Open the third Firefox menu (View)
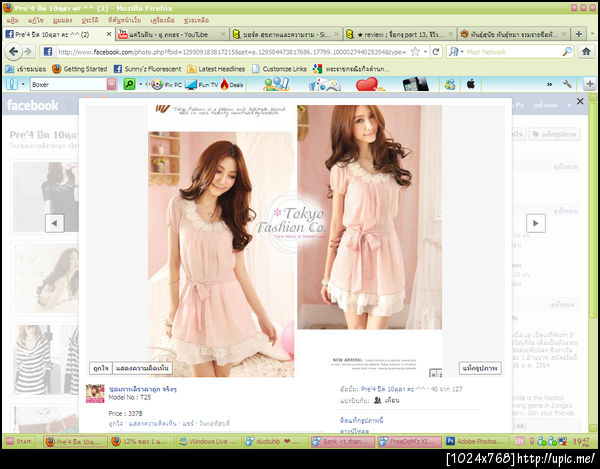The width and height of the screenshot is (600, 469). 62,20
